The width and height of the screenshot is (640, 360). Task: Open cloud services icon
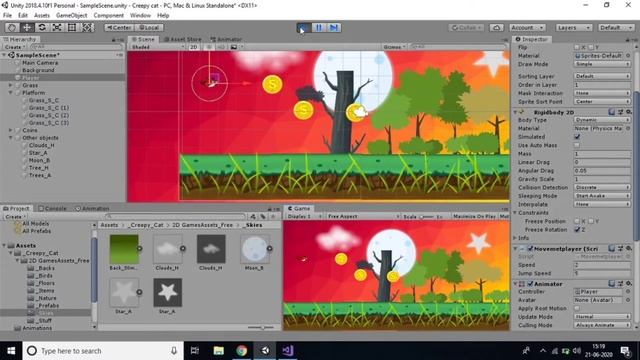tap(496, 27)
